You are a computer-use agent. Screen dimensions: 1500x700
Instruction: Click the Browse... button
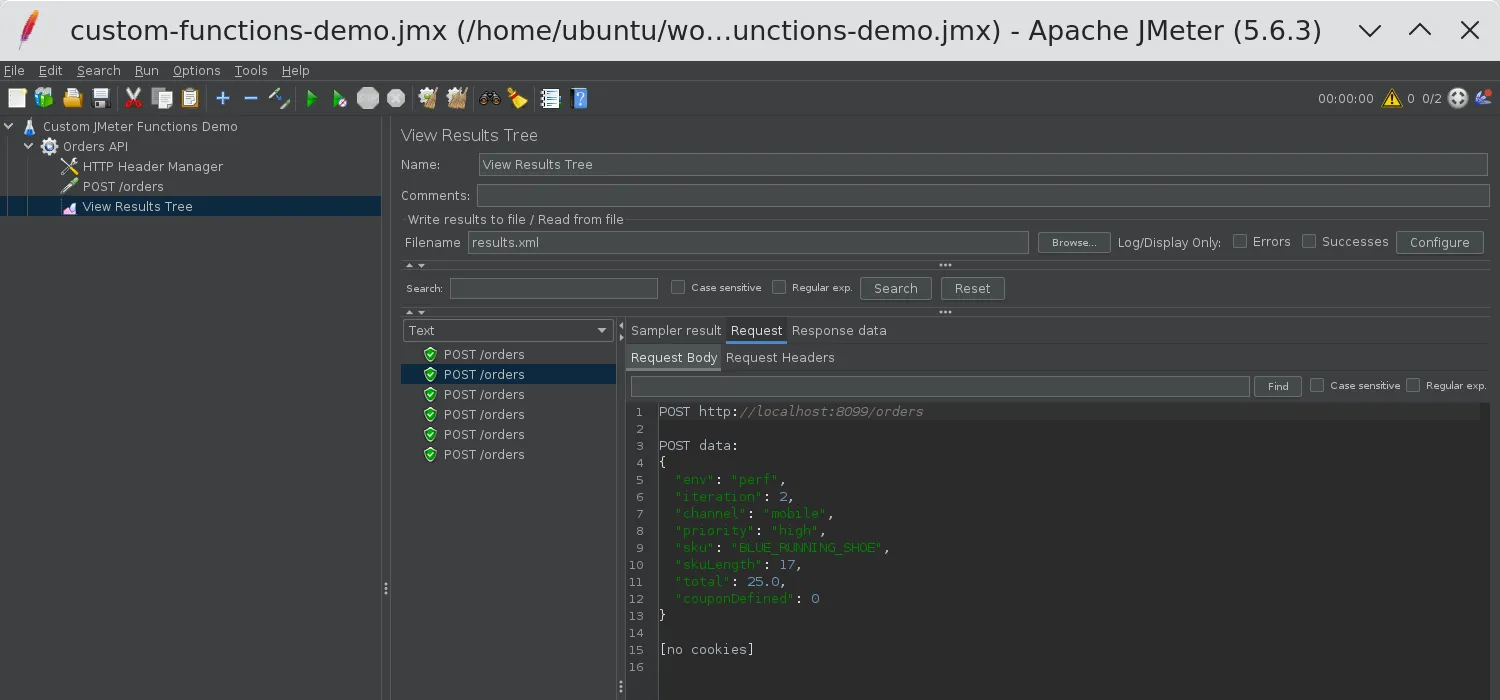click(1074, 242)
